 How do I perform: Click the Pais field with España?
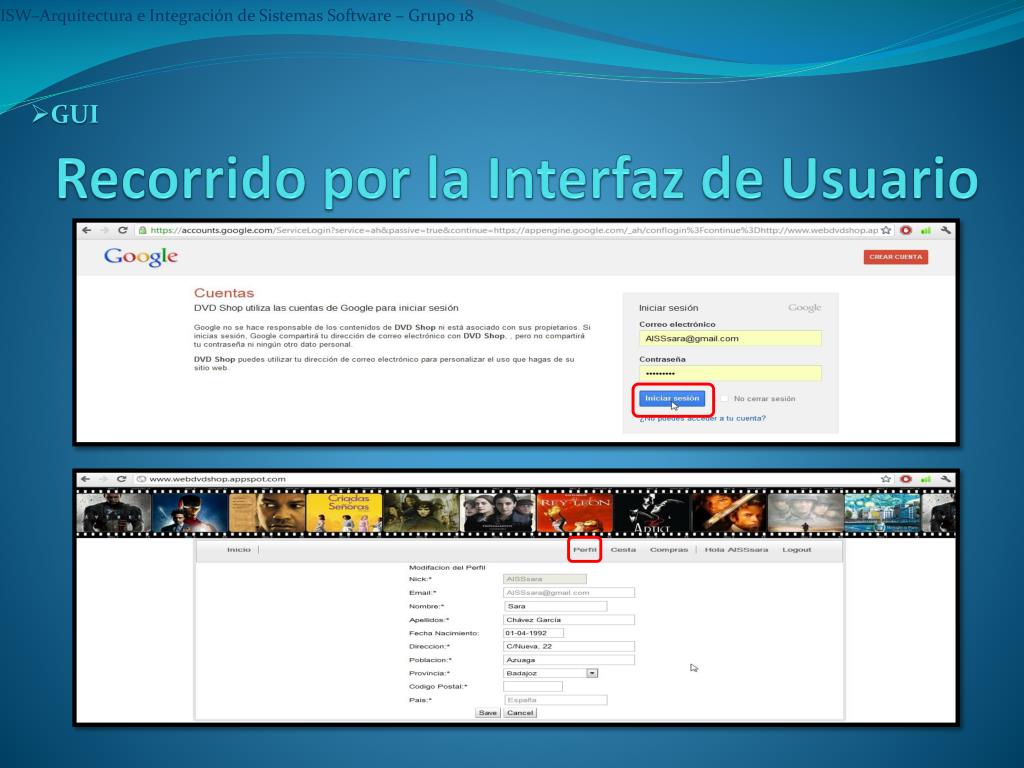(x=555, y=699)
